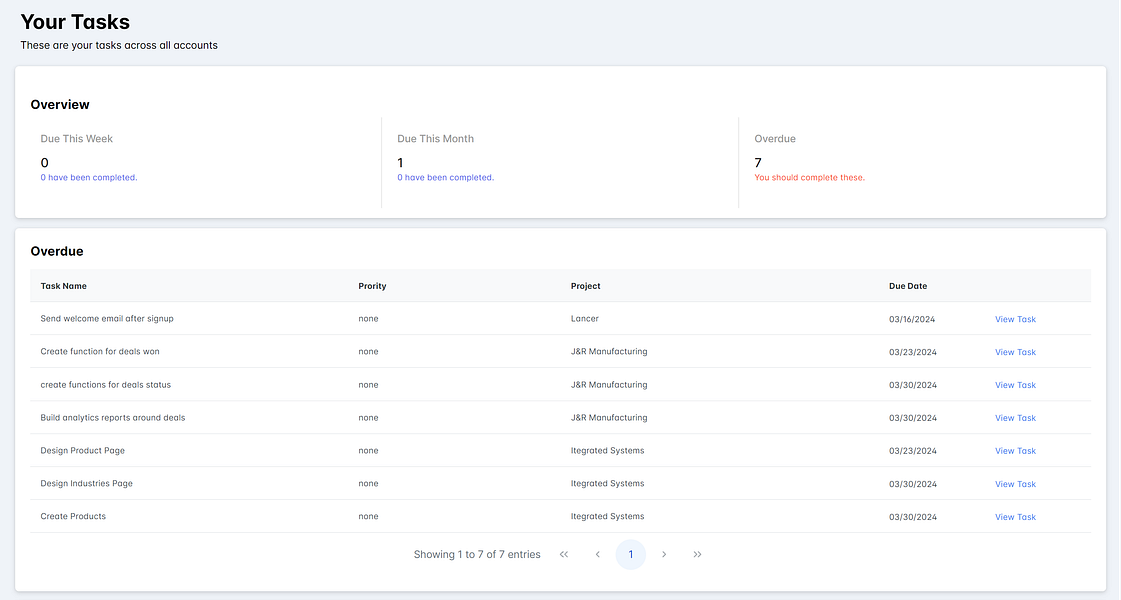Open View Task for Create function for deals won
The image size is (1121, 600).
(1015, 352)
